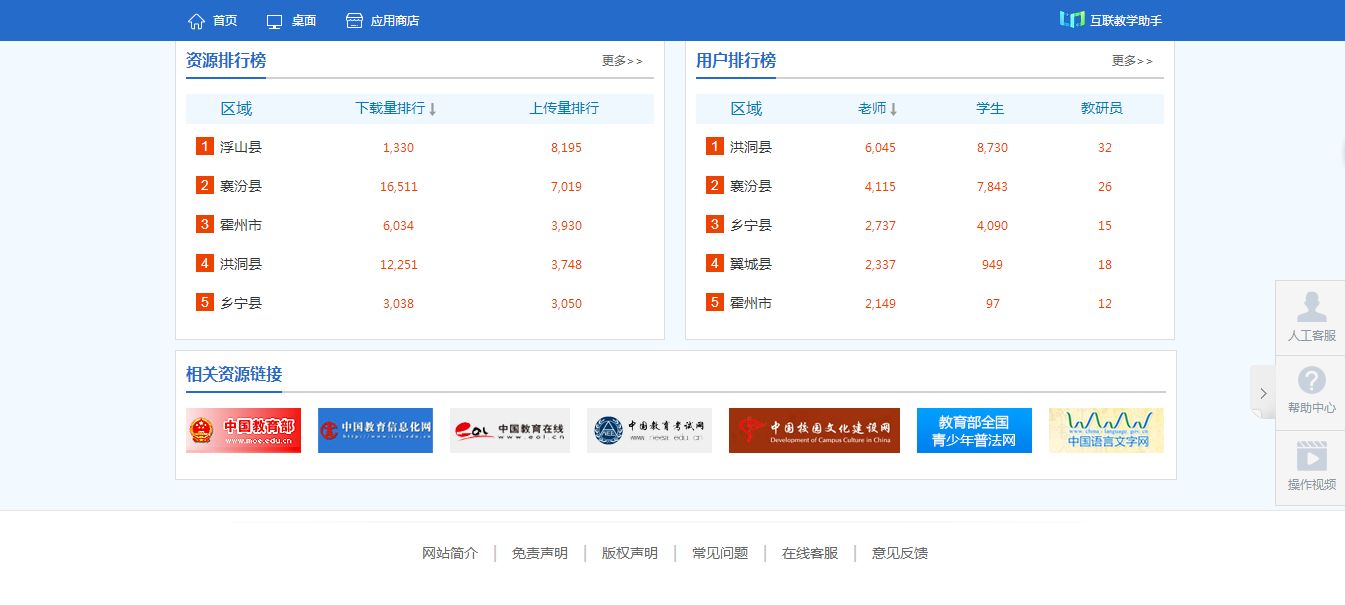
Task: Open the 教育部全国青少年普法网 banner
Action: coord(974,430)
